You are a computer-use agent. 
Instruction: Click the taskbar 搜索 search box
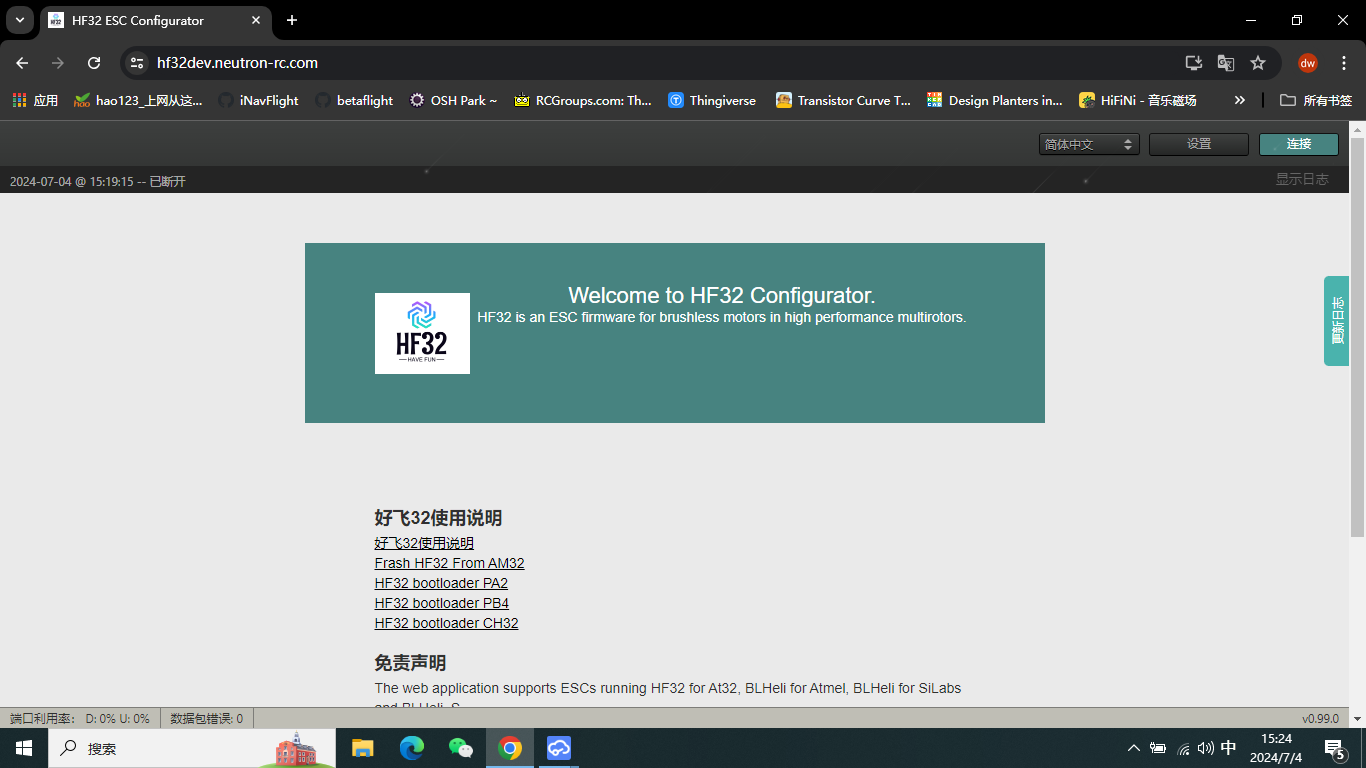192,748
